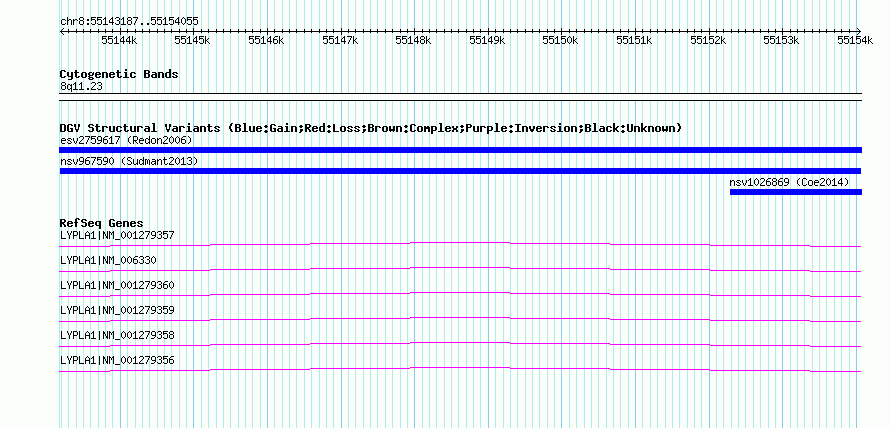Open the LYPLA1|NM_001279360 transcript label
This screenshot has width=890, height=428.
pos(117,285)
